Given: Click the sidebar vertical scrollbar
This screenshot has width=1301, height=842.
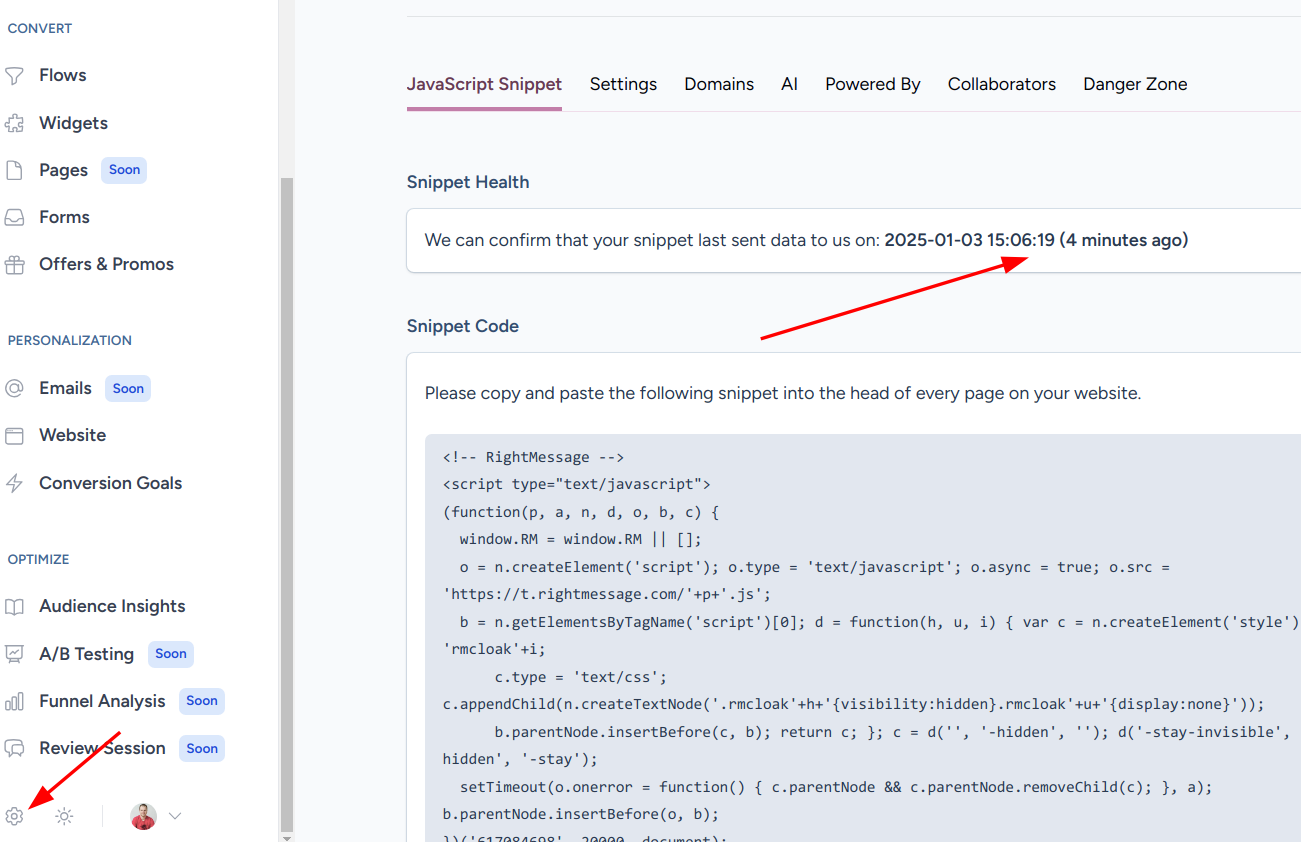Looking at the screenshot, I should pyautogui.click(x=287, y=500).
